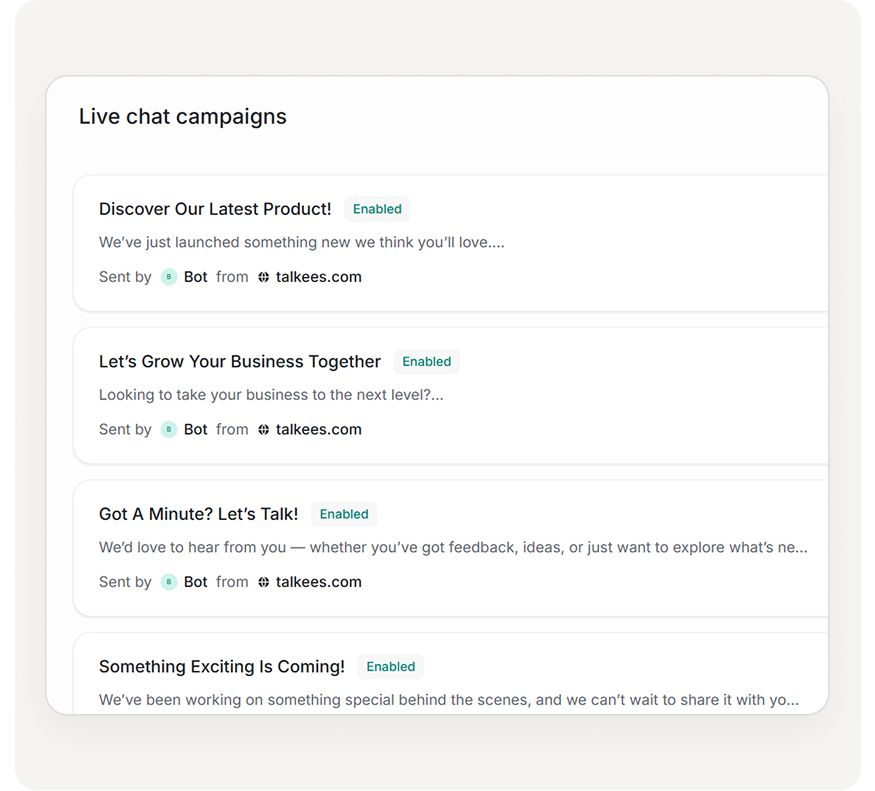
Task: Click Bot avatar in Discover Our Latest Product campaign
Action: pyautogui.click(x=169, y=277)
